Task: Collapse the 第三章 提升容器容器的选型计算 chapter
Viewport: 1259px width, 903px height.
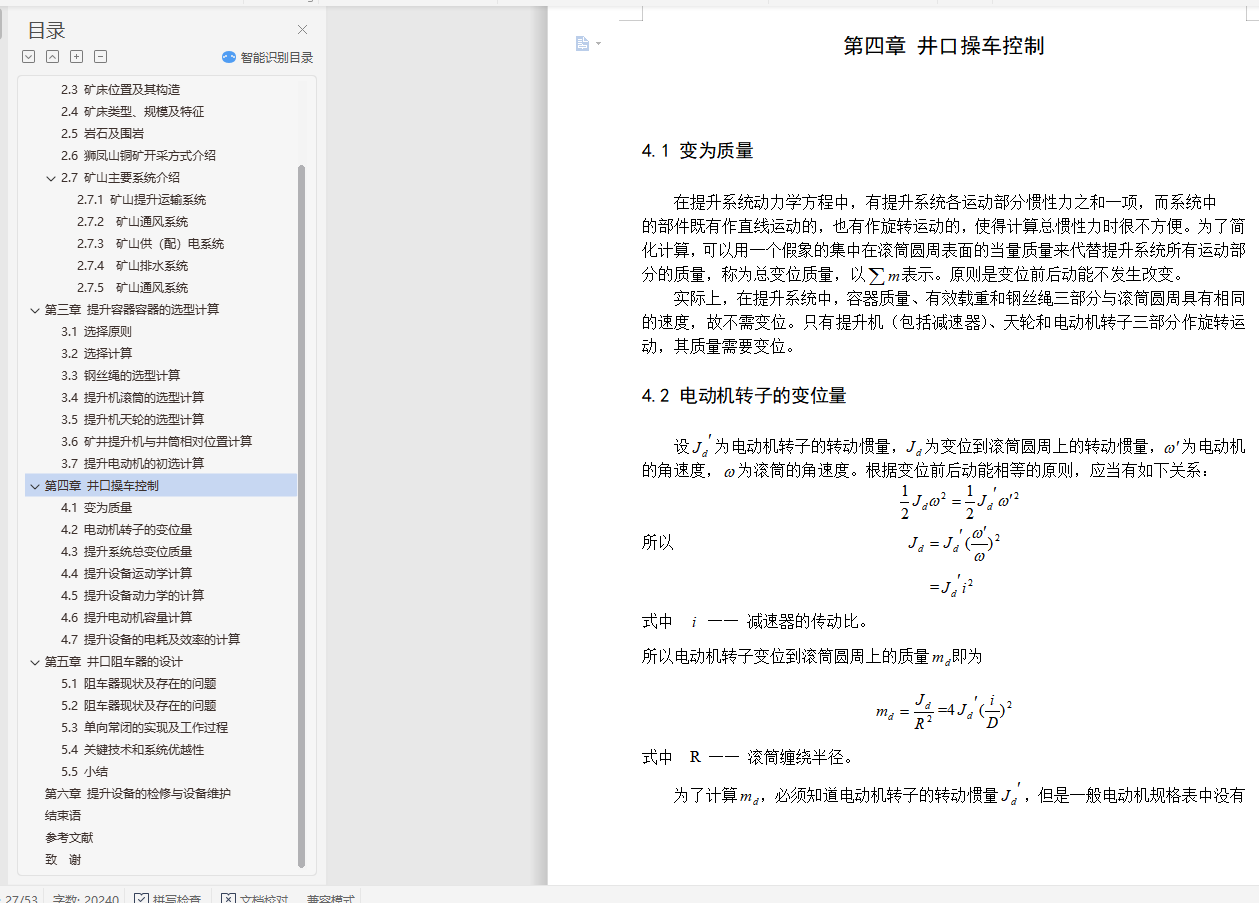Action: (x=35, y=310)
